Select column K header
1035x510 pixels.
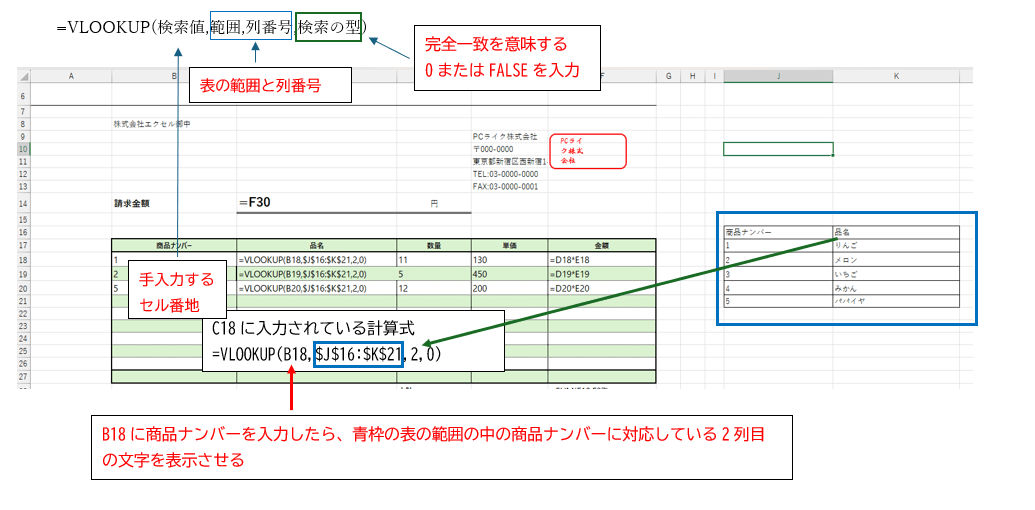(x=896, y=77)
